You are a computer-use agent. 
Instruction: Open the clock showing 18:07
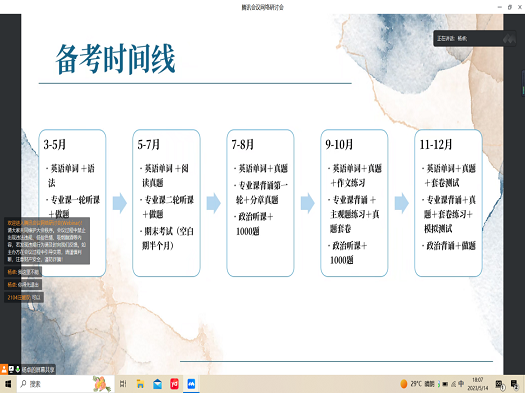pyautogui.click(x=478, y=384)
